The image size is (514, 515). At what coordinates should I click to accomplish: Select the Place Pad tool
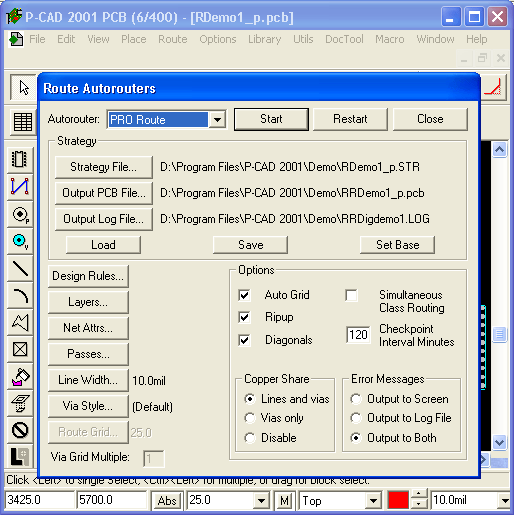pos(20,214)
